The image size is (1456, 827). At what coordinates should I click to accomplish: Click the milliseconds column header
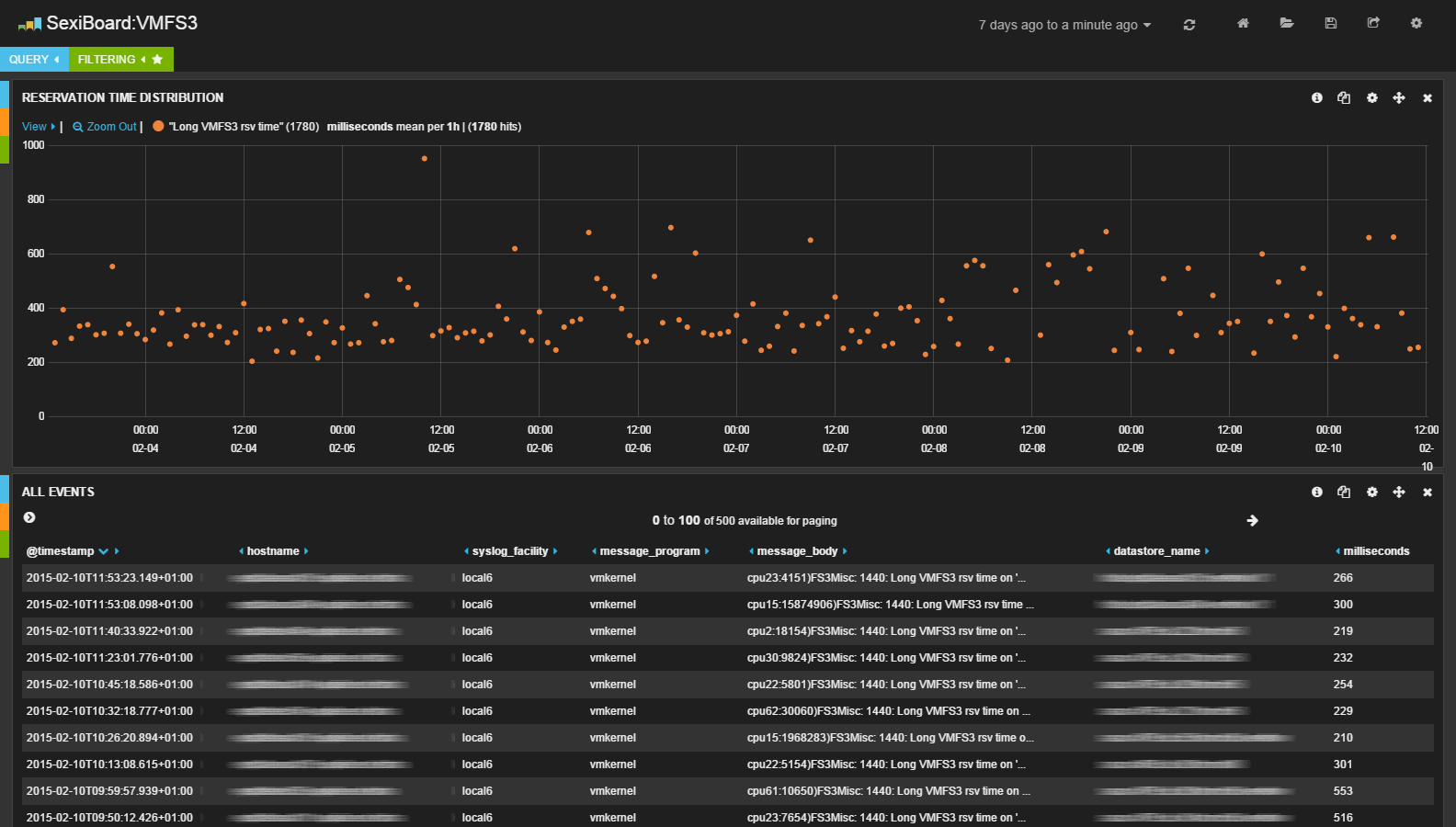click(1376, 551)
